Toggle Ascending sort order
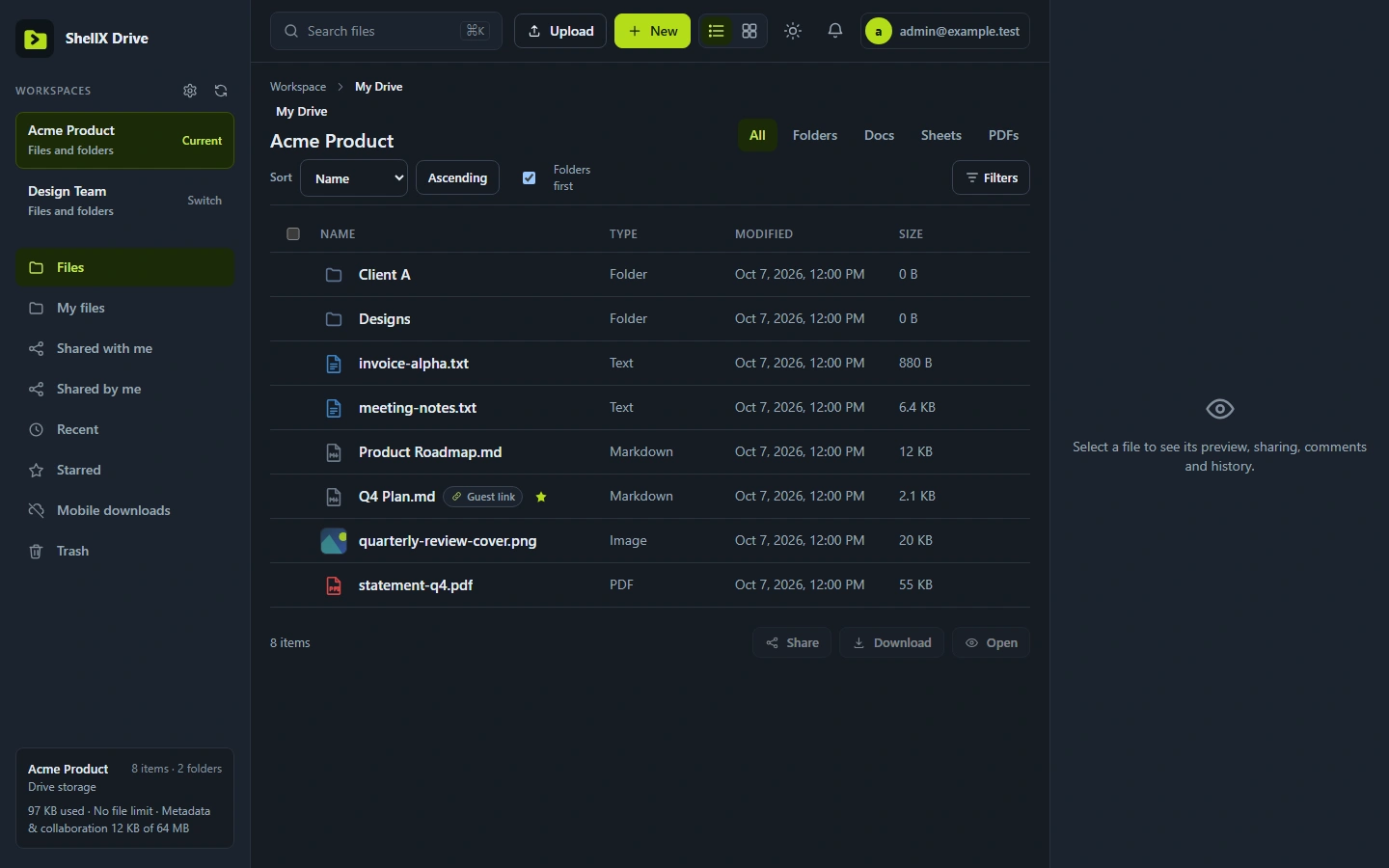 [x=457, y=177]
